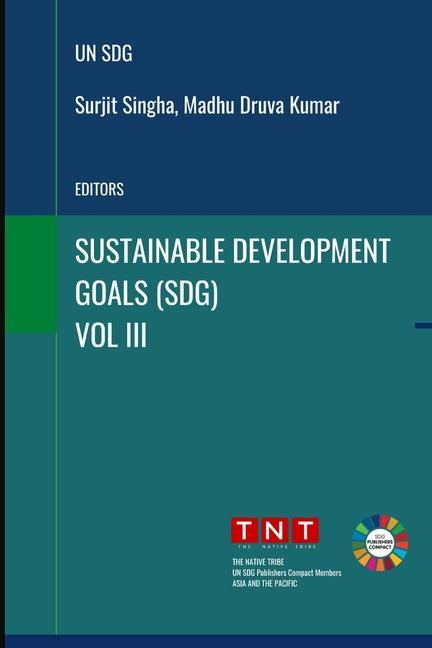Click the SDG Publishers Compact color wheel
This screenshot has height=648, width=432.
click(x=380, y=542)
